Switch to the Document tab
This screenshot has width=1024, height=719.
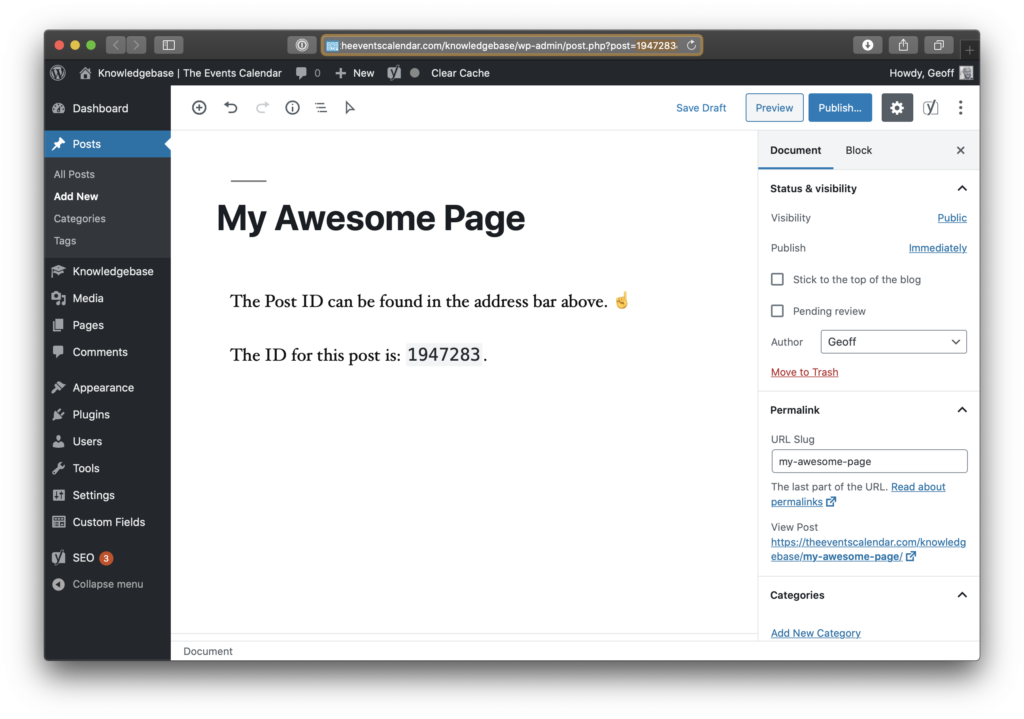[795, 150]
